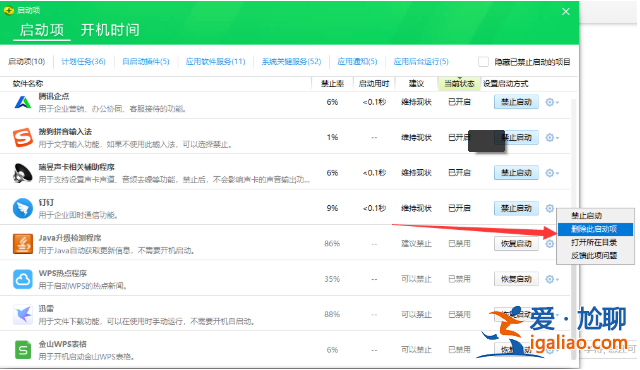
Task: Open gear settings for 瑞昱声卡 row
Action: pos(551,173)
